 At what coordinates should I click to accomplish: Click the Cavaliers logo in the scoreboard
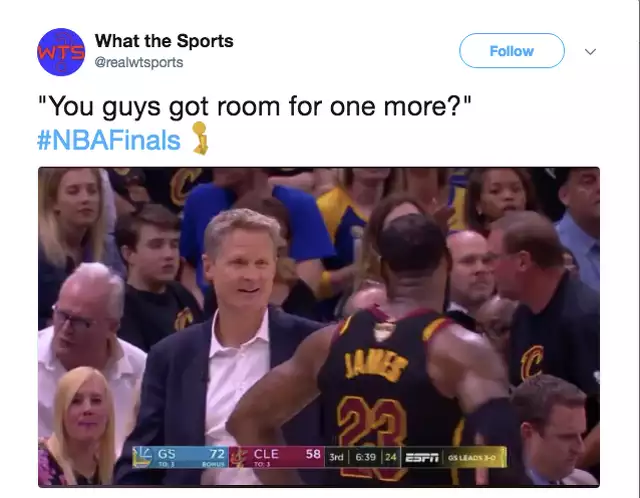[x=238, y=457]
